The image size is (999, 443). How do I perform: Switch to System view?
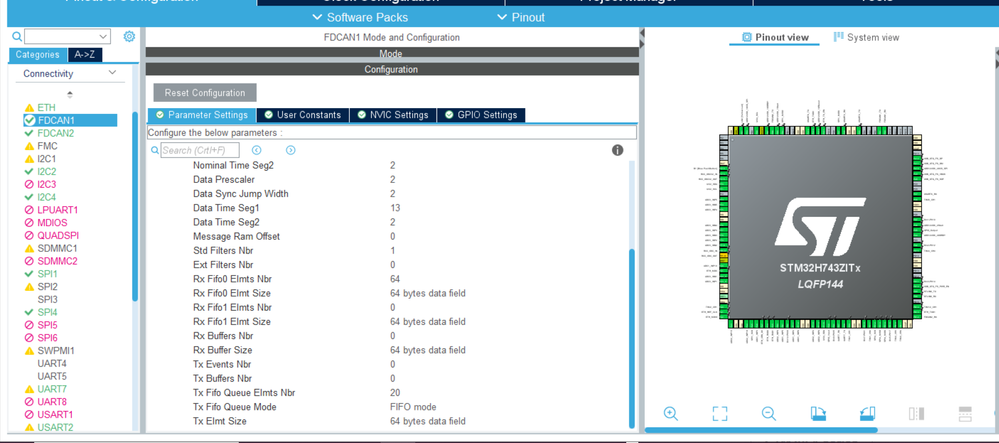tap(866, 37)
